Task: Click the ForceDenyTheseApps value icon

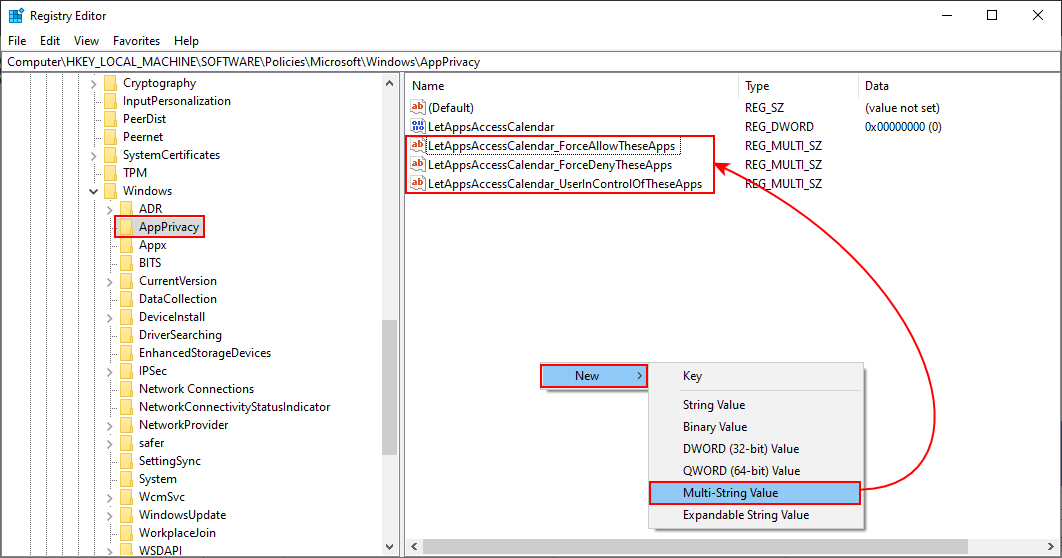Action: point(418,164)
